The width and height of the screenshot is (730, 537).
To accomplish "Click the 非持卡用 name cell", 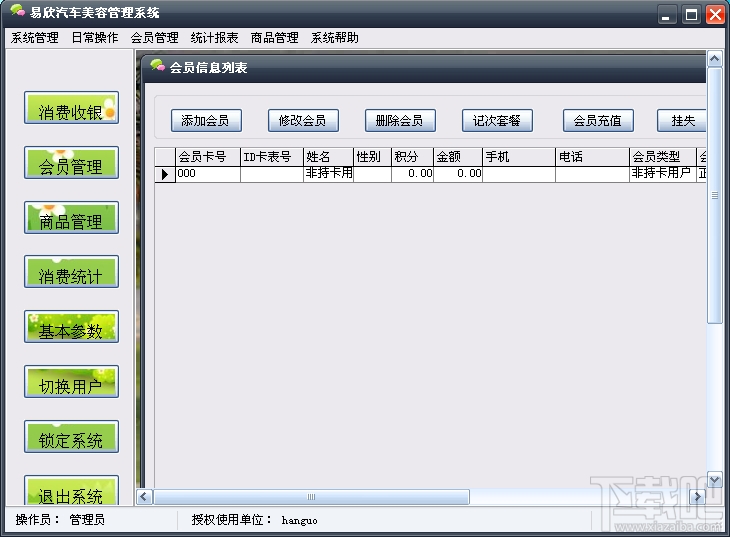I will point(328,174).
